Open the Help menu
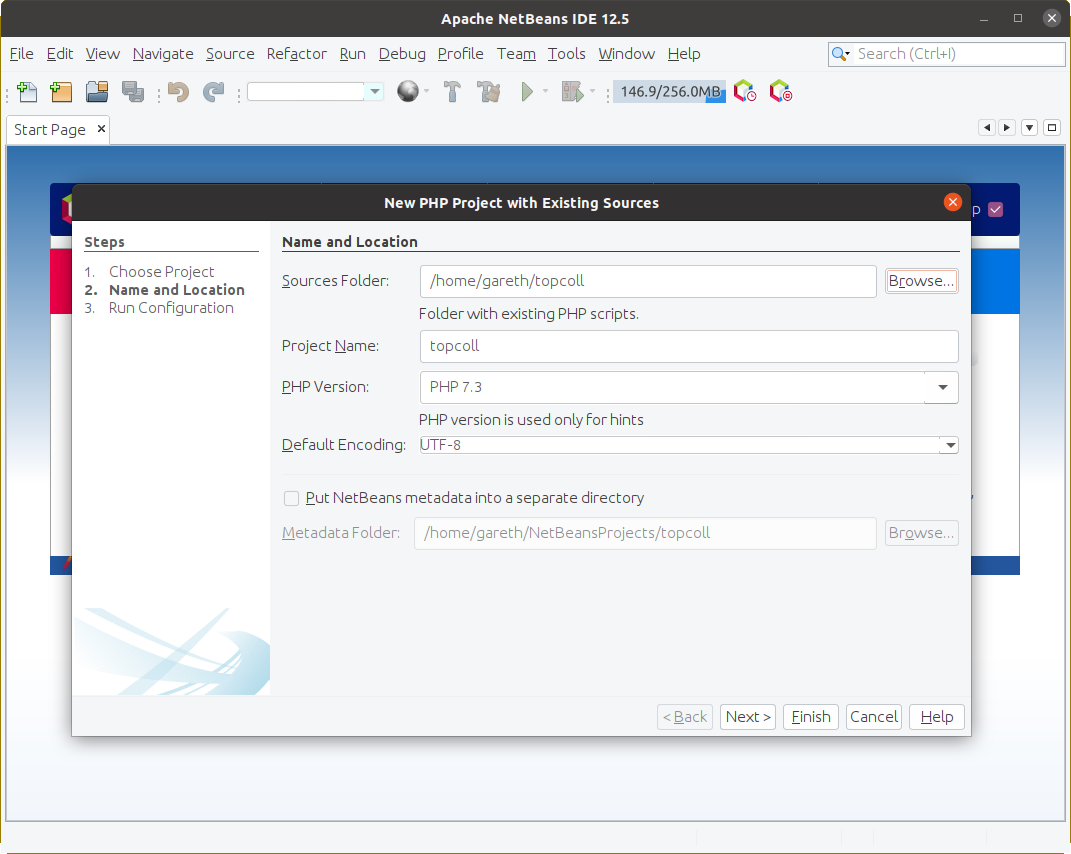 [x=684, y=54]
